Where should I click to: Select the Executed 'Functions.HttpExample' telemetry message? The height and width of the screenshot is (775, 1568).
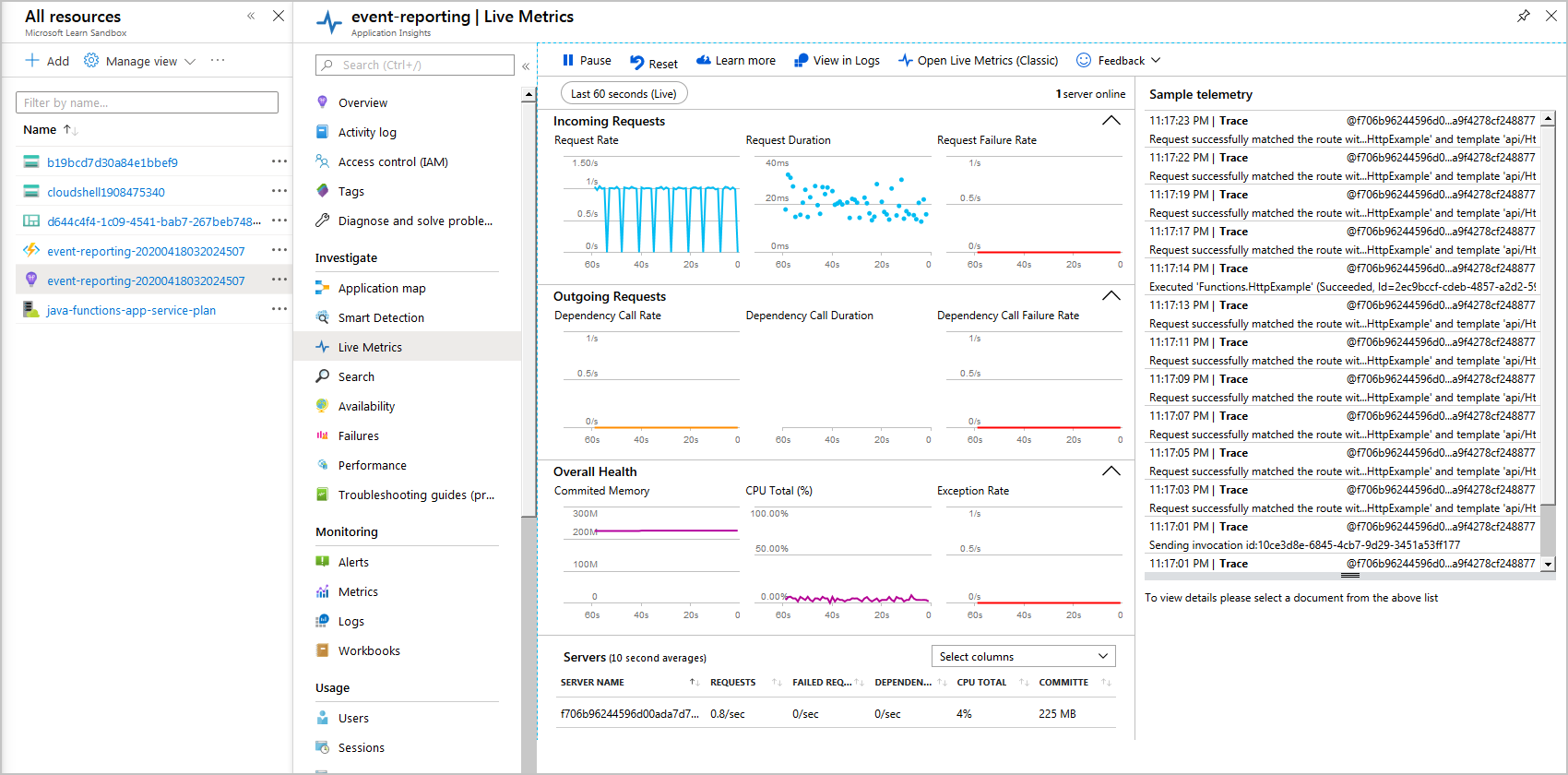coord(1342,287)
